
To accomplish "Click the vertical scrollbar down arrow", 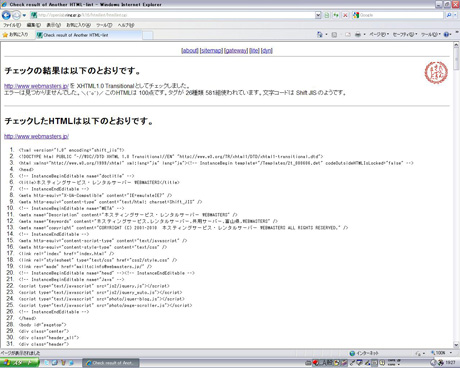I will click(x=456, y=345).
